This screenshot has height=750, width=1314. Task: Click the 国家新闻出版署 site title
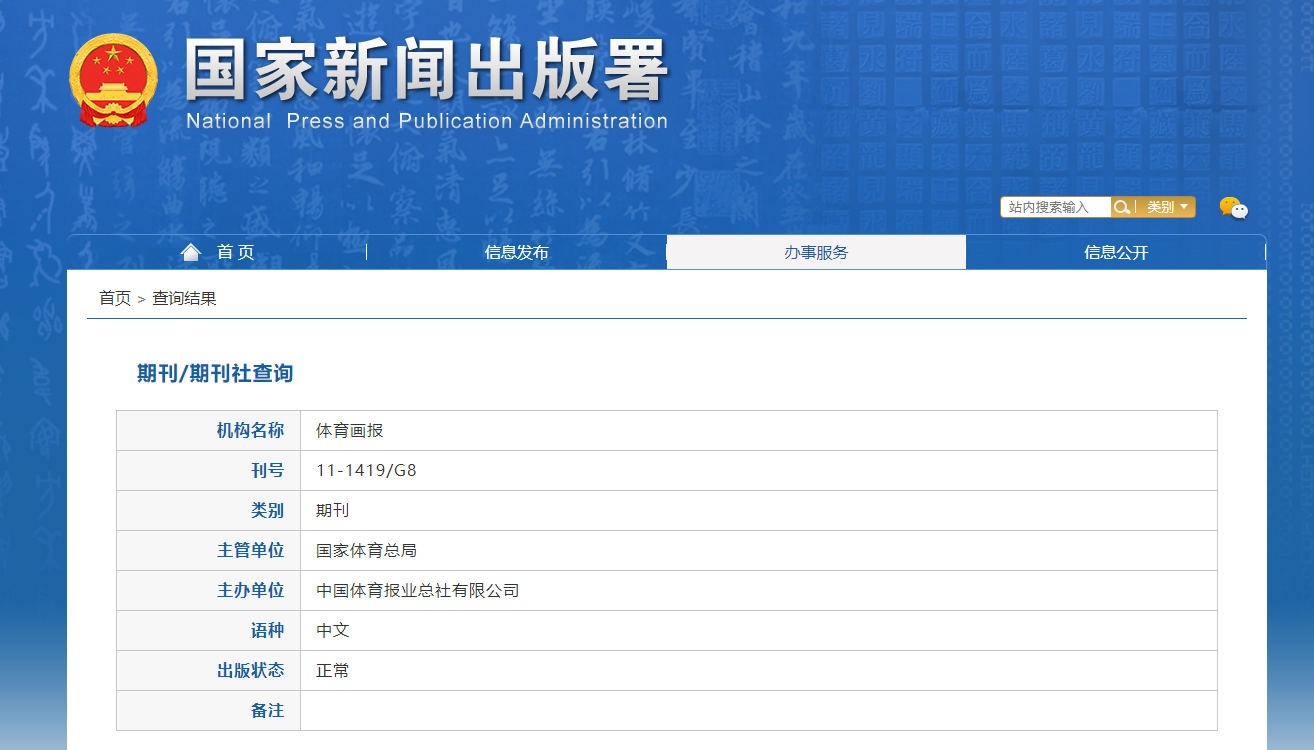coord(426,72)
